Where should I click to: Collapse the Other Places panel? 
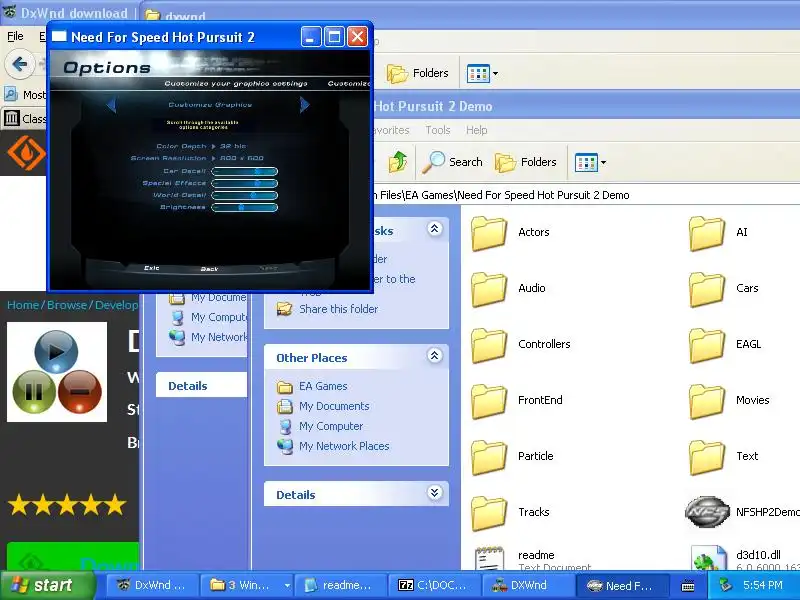click(x=434, y=356)
